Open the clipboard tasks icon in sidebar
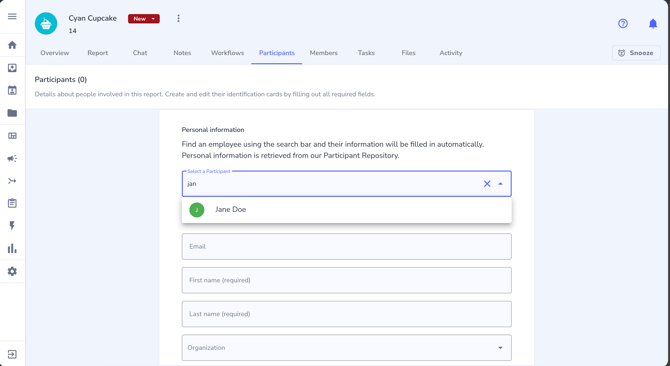670x366 pixels. [12, 203]
